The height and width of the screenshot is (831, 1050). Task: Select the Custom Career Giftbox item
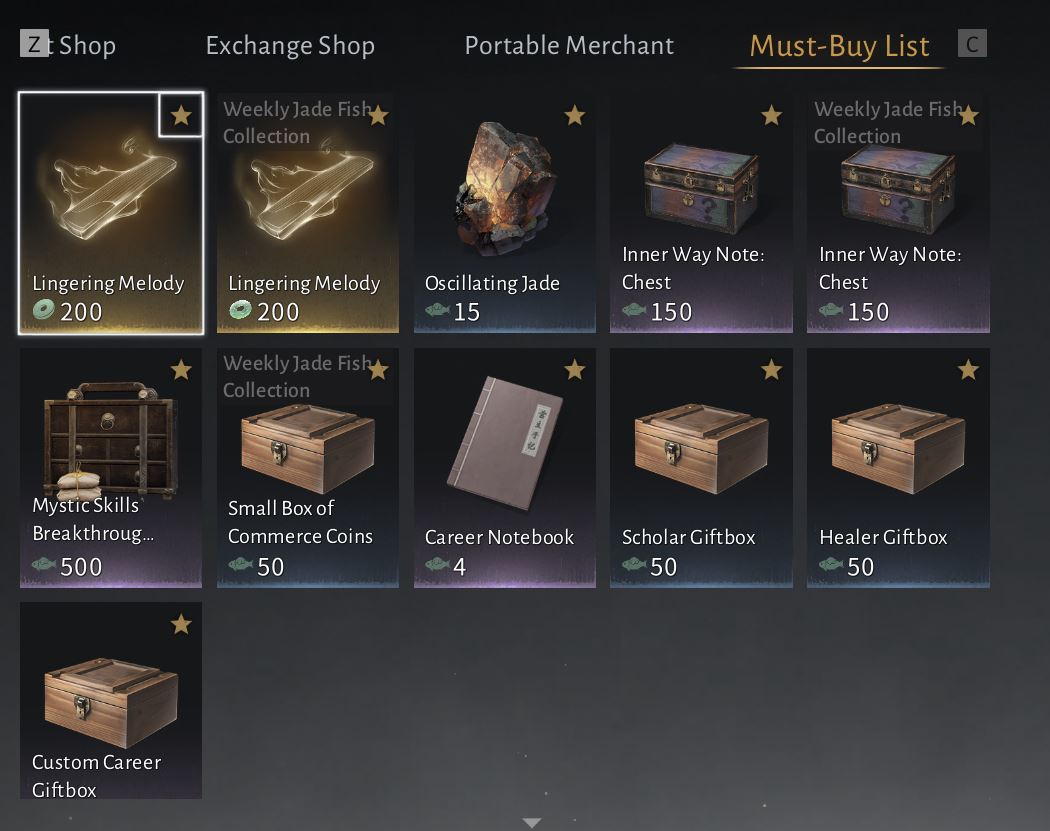pyautogui.click(x=110, y=700)
